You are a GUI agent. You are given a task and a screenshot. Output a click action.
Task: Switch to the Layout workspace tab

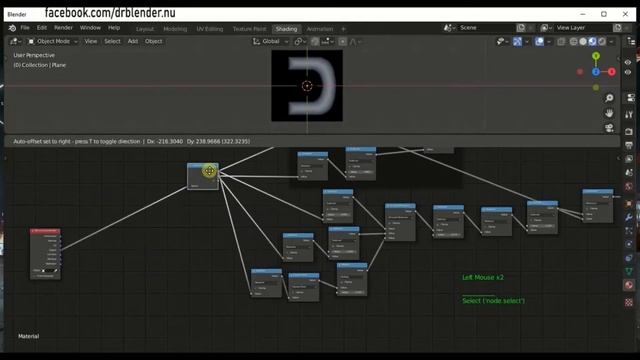[145, 29]
